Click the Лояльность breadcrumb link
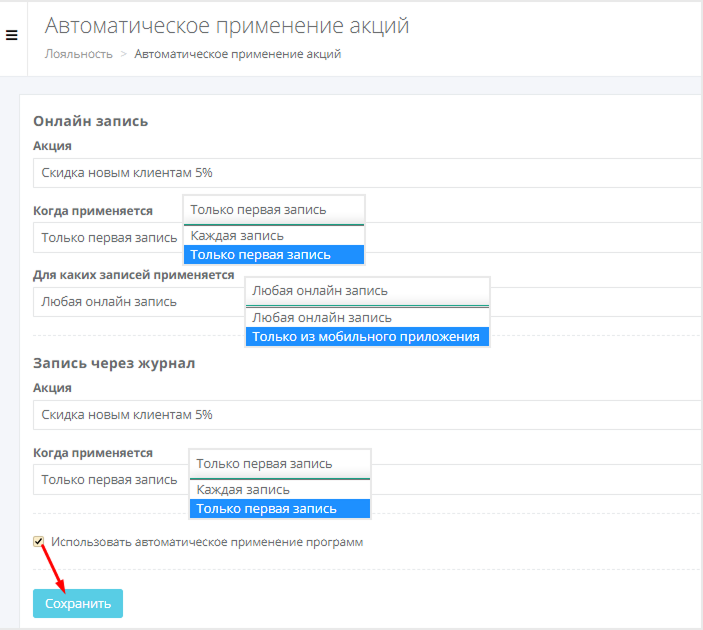 click(78, 54)
